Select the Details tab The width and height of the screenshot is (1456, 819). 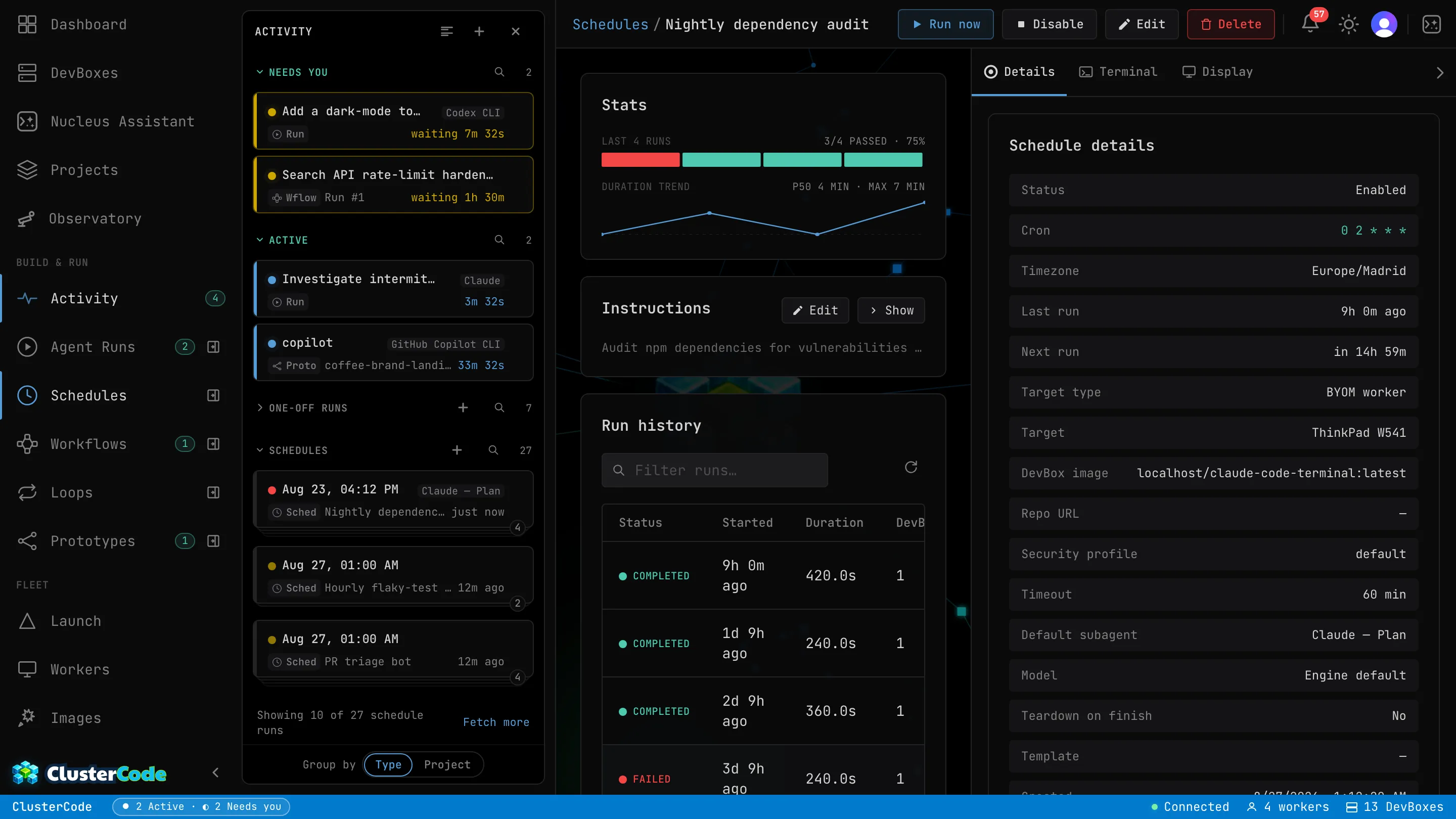(1019, 72)
